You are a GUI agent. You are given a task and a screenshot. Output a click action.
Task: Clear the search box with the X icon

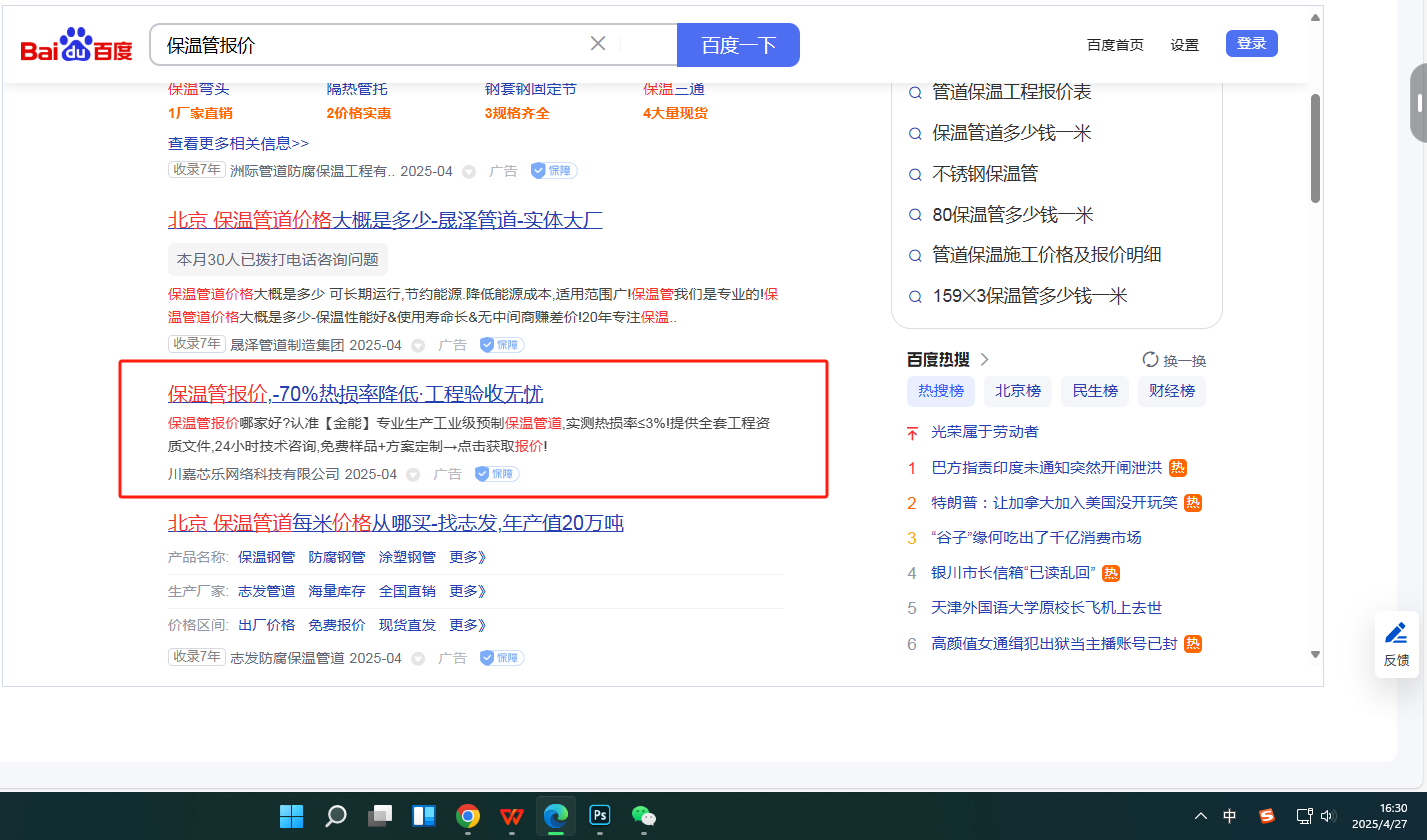point(598,44)
